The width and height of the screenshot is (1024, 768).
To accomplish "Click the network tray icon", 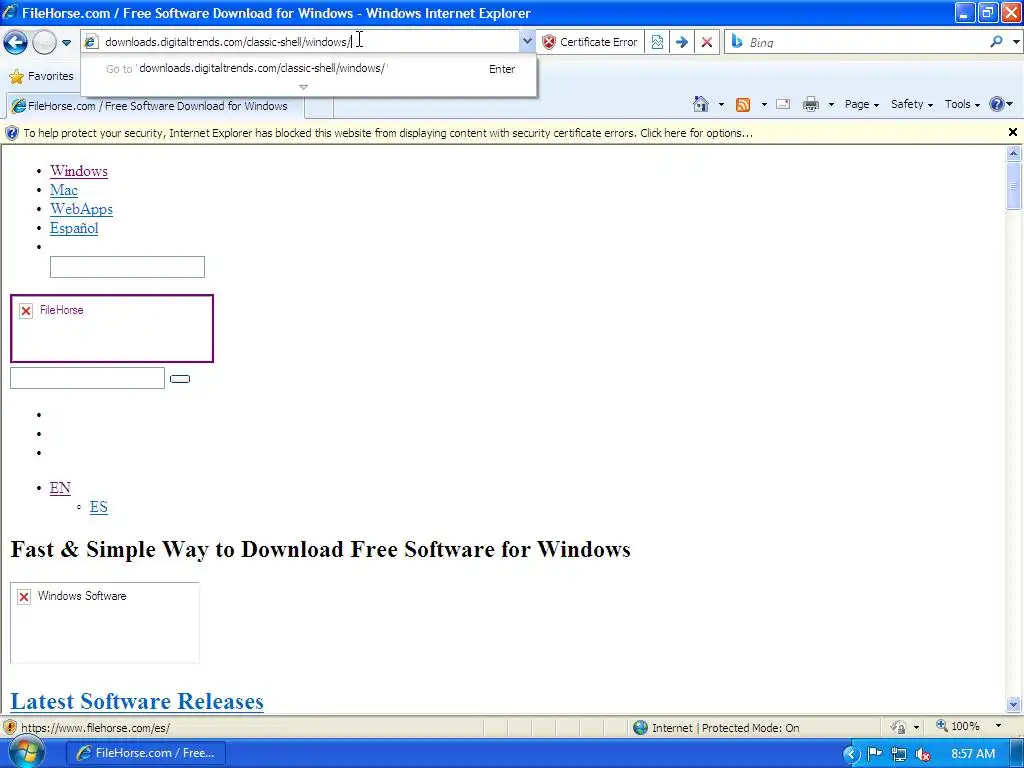I will pos(899,754).
